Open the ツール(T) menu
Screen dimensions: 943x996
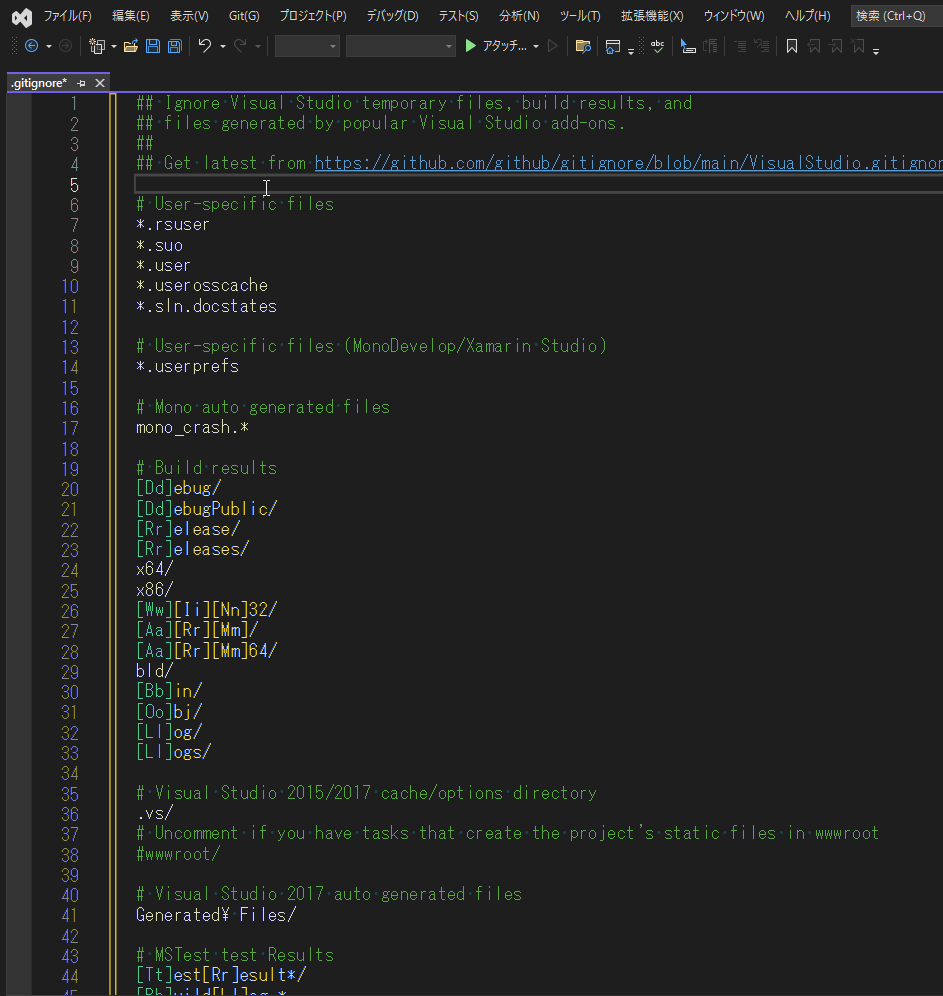coord(580,16)
